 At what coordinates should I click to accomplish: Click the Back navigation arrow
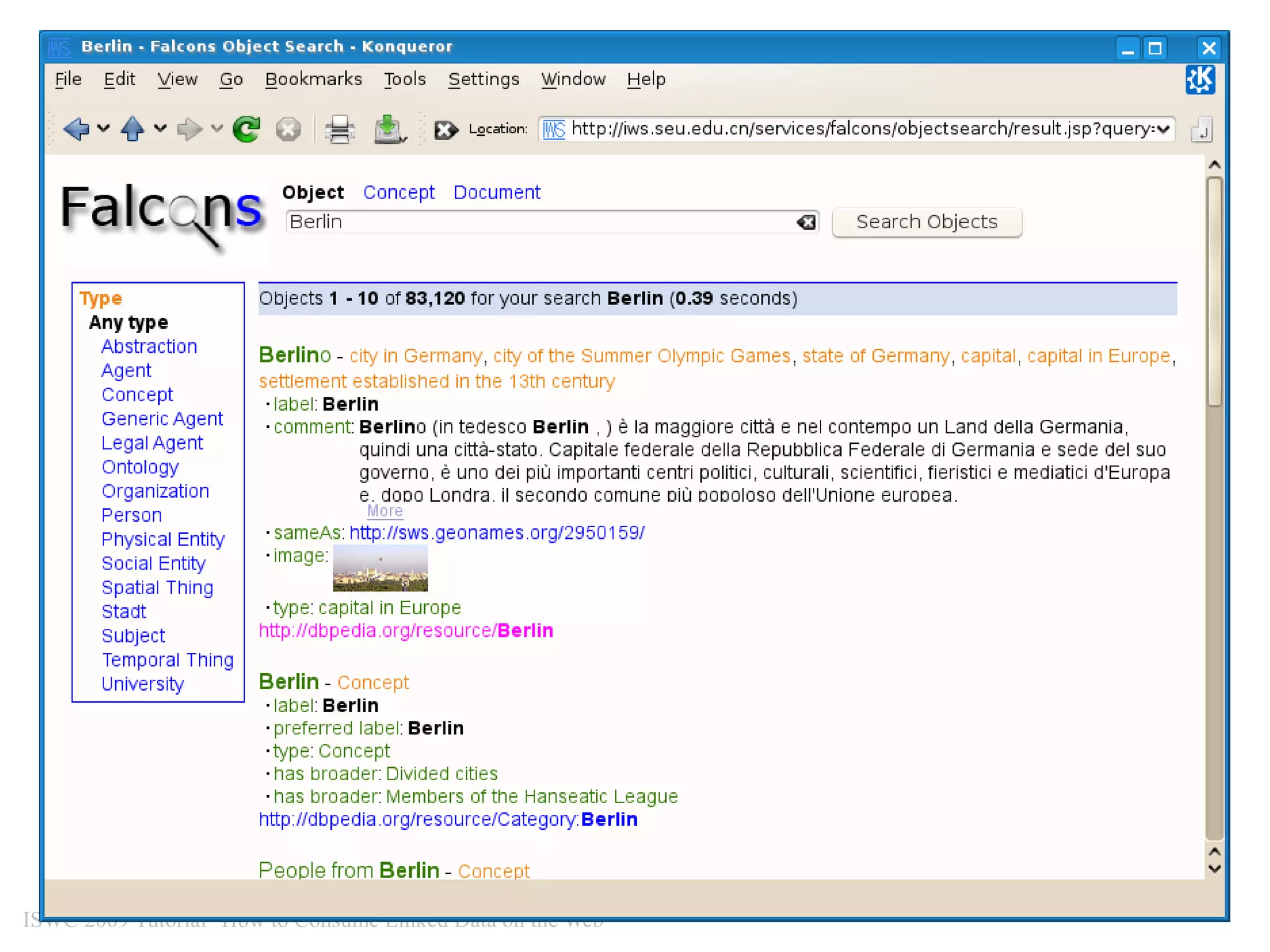click(x=76, y=129)
